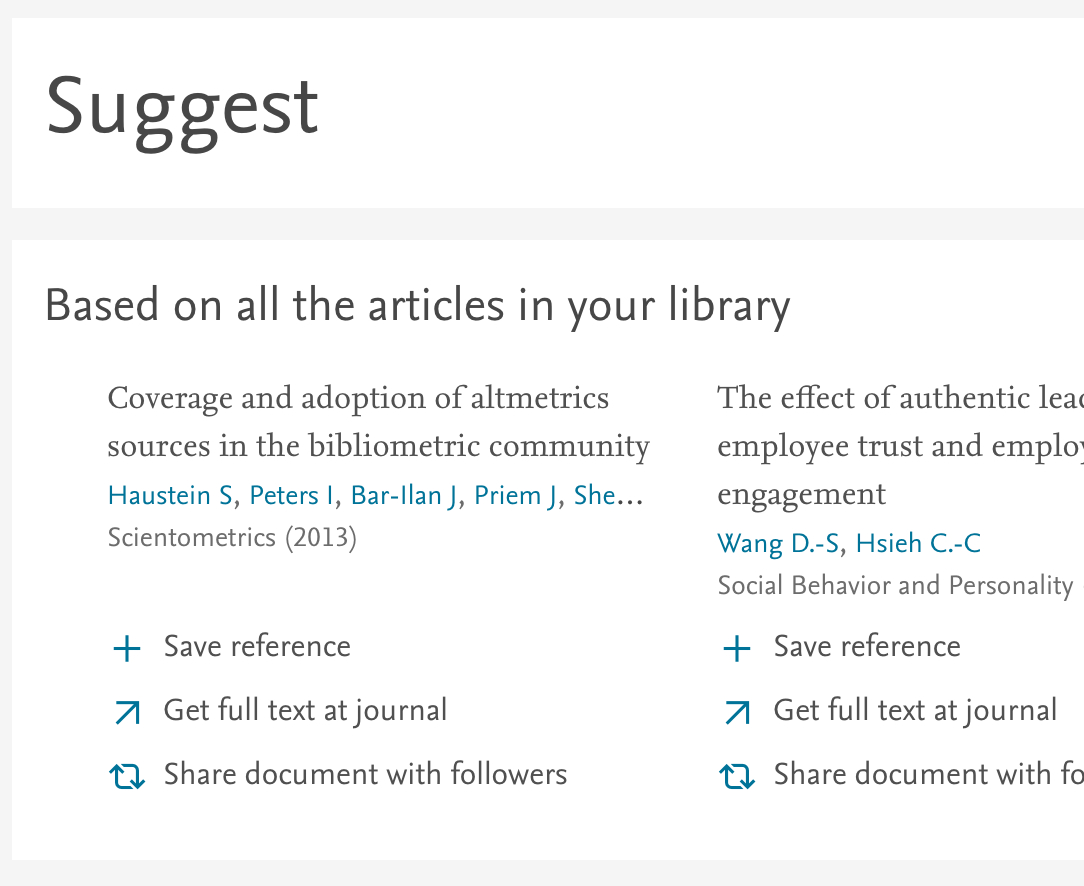The image size is (1084, 886).
Task: Get full text at journal for the Scientometrics article
Action: 305,711
